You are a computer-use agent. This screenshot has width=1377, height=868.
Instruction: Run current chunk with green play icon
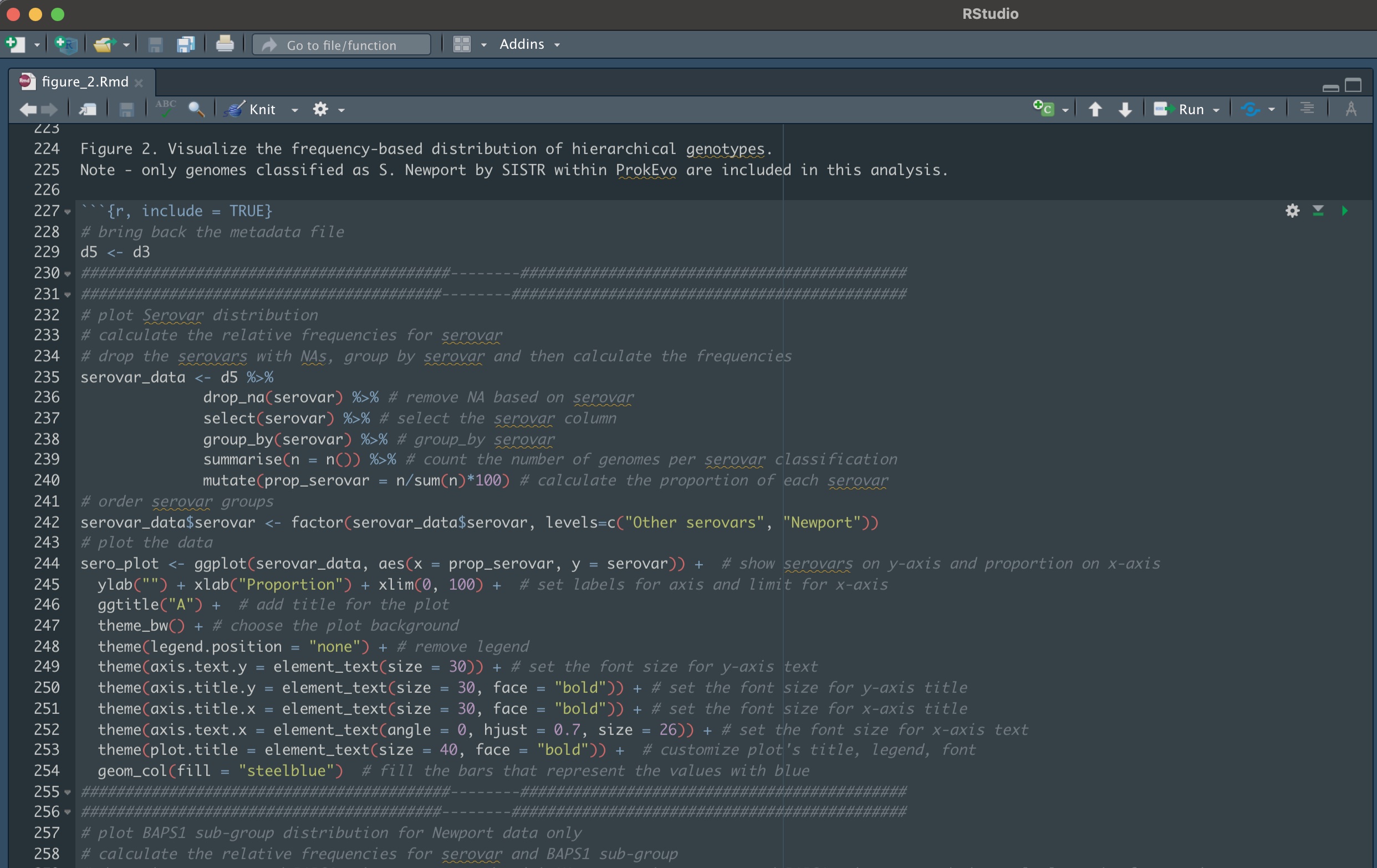click(x=1344, y=211)
